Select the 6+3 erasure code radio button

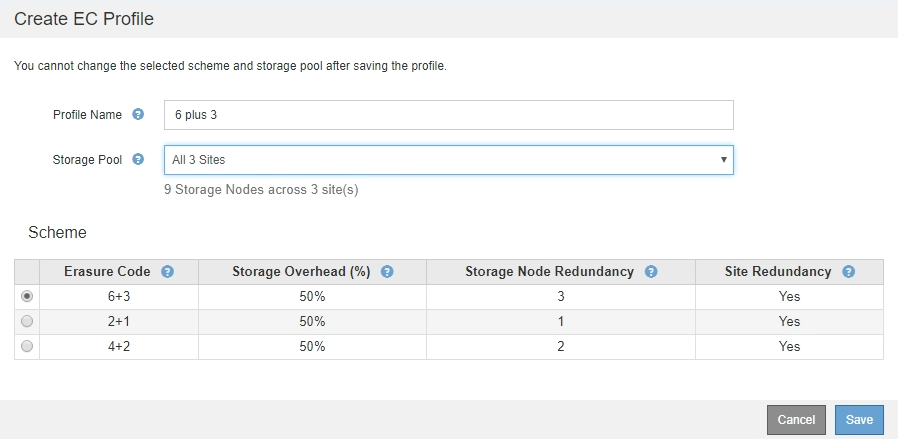[x=27, y=296]
